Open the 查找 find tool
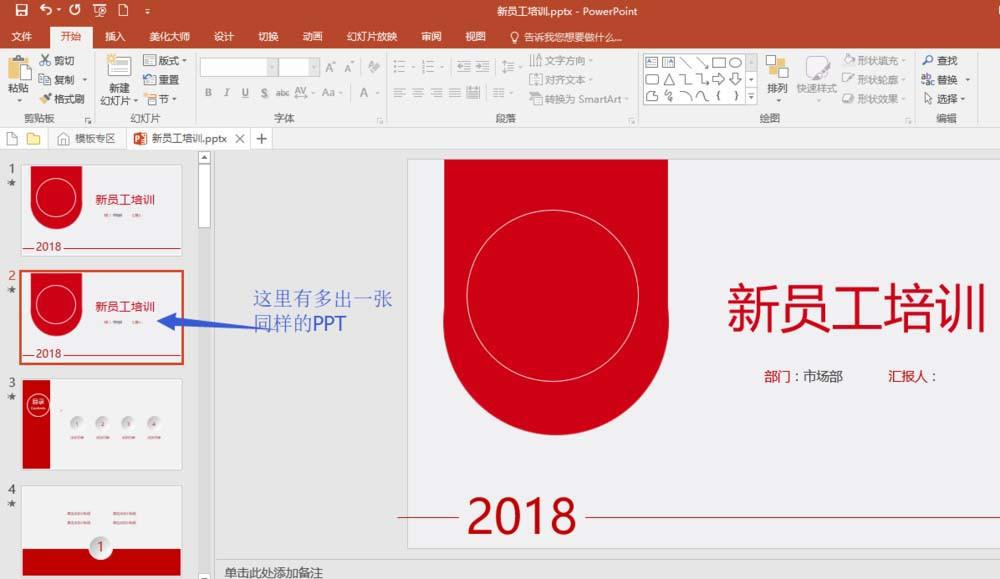This screenshot has height=579, width=1000. pos(941,60)
